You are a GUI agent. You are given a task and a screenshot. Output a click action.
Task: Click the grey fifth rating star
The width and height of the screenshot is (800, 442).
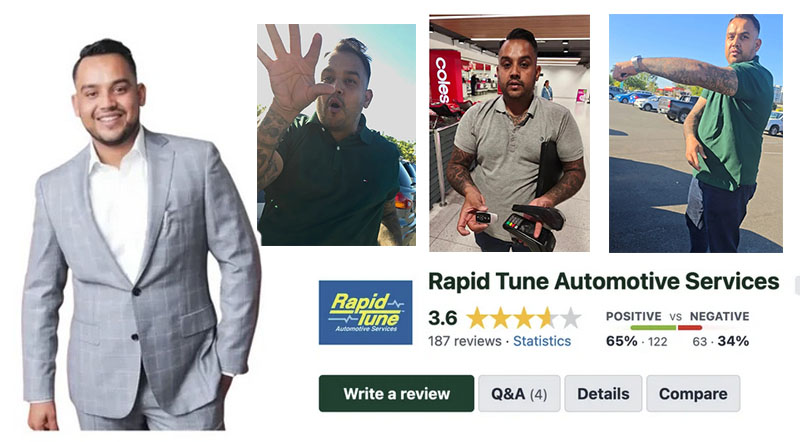(x=570, y=318)
